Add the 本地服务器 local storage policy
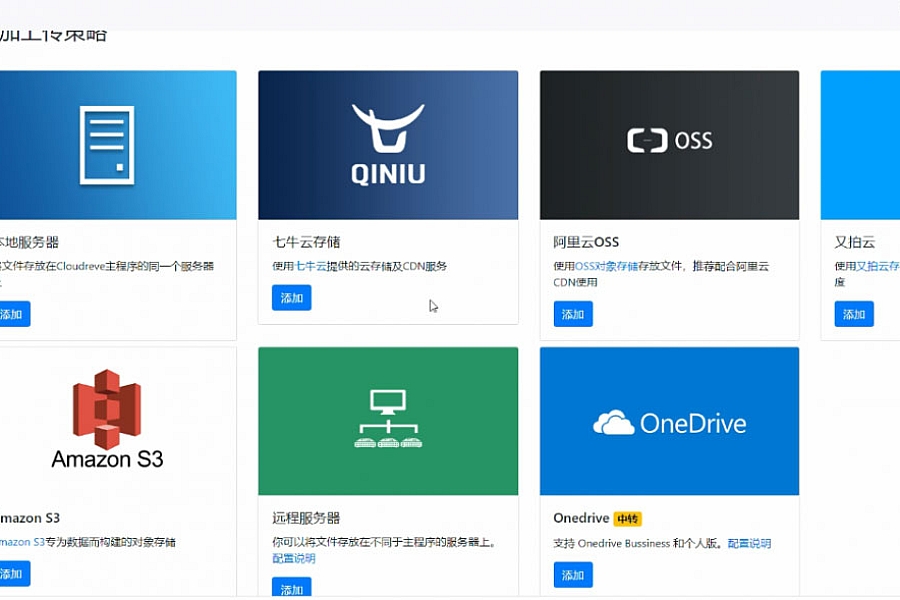 coord(13,314)
